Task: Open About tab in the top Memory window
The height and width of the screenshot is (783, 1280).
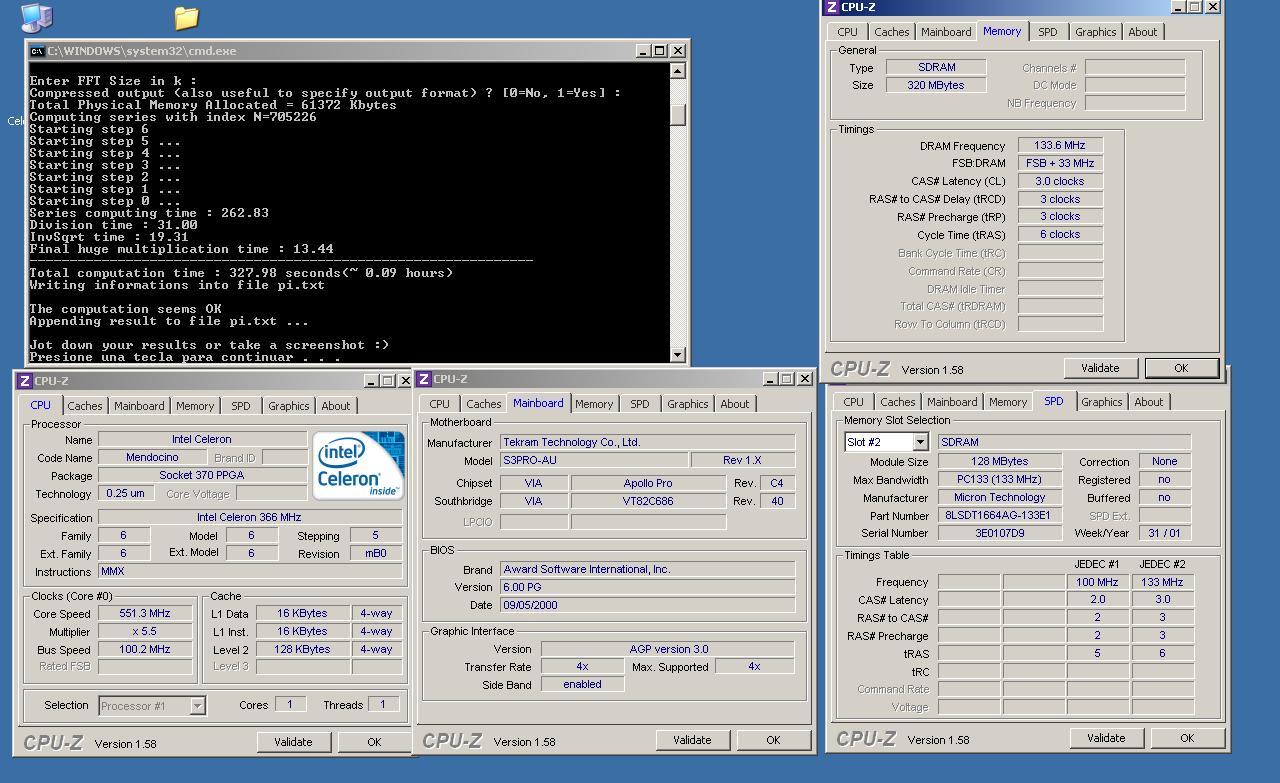Action: (1143, 32)
